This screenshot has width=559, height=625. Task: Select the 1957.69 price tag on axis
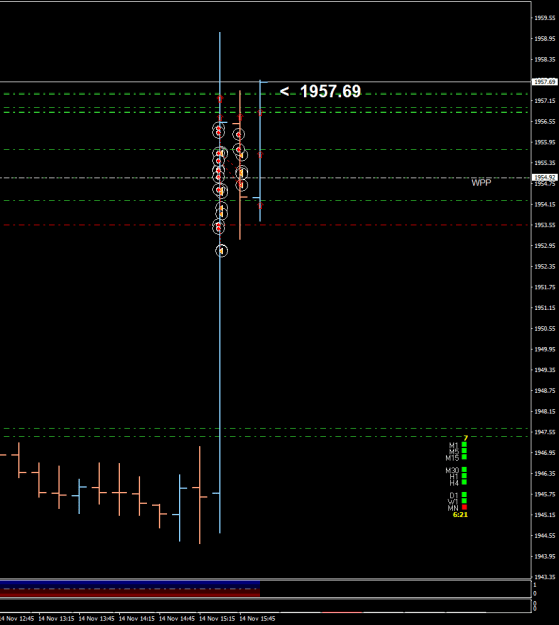tap(545, 82)
